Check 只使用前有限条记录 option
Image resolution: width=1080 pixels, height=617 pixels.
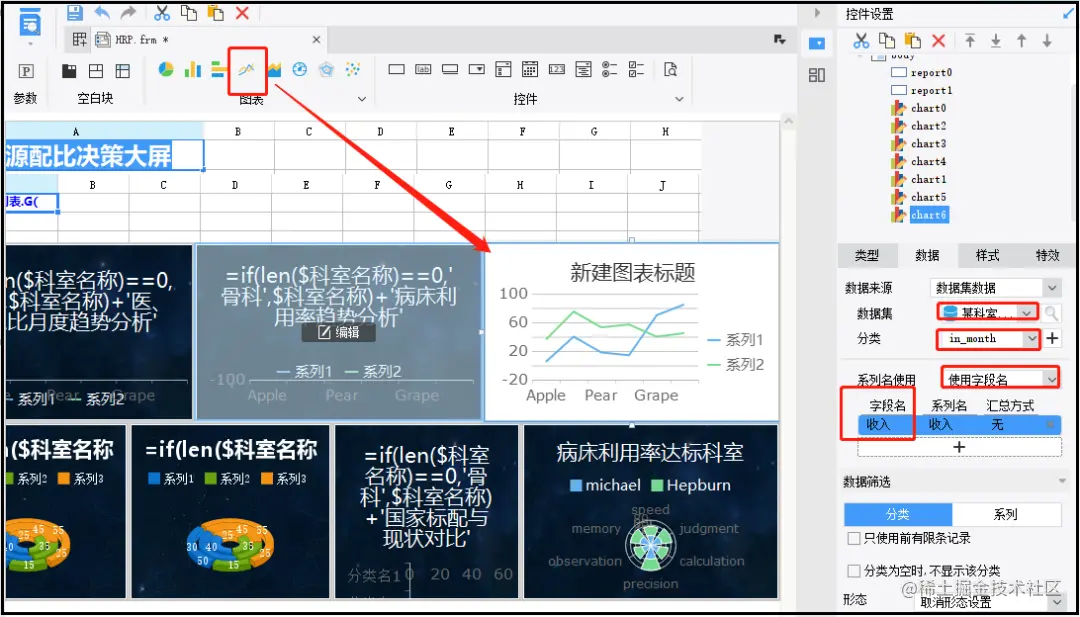[854, 538]
